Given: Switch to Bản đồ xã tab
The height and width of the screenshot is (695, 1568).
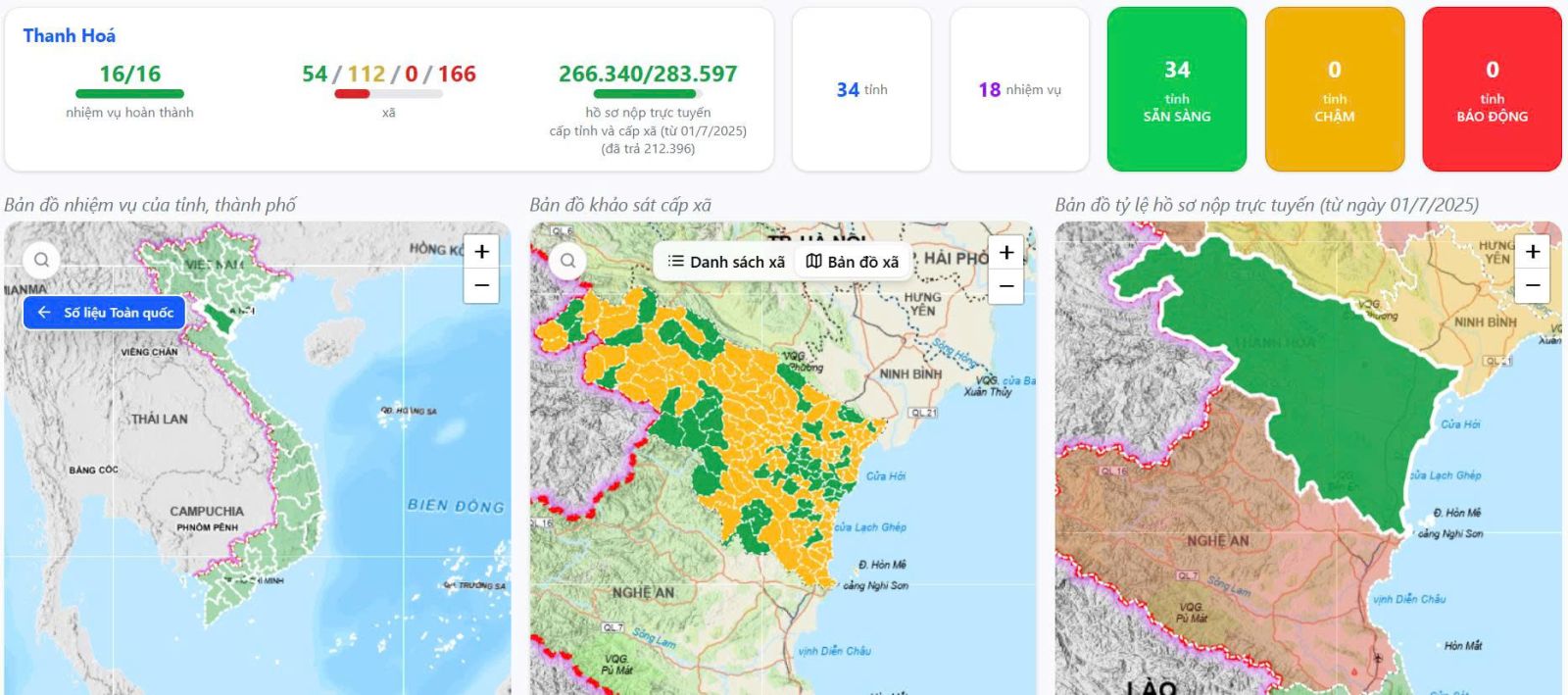Looking at the screenshot, I should (x=852, y=262).
